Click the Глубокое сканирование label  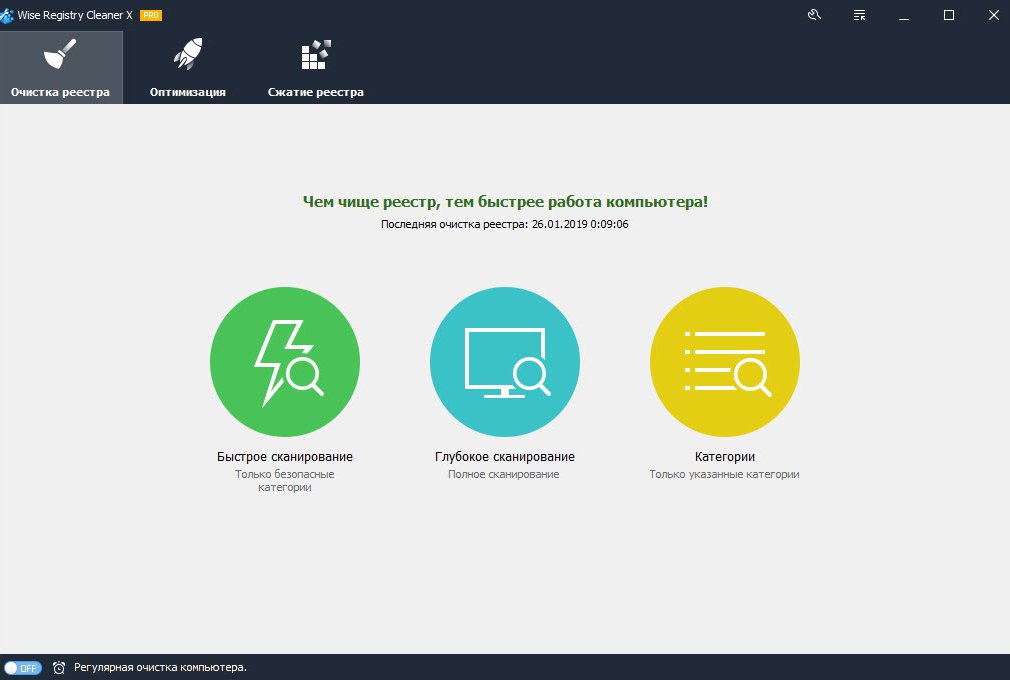tap(505, 457)
